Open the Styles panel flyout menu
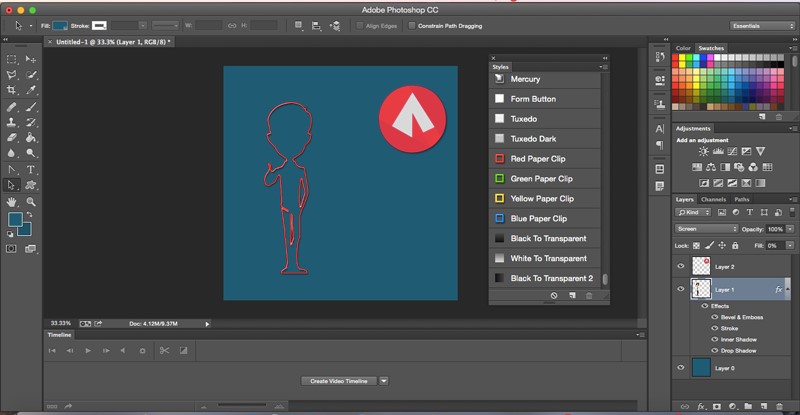Image resolution: width=800 pixels, height=415 pixels. [604, 67]
